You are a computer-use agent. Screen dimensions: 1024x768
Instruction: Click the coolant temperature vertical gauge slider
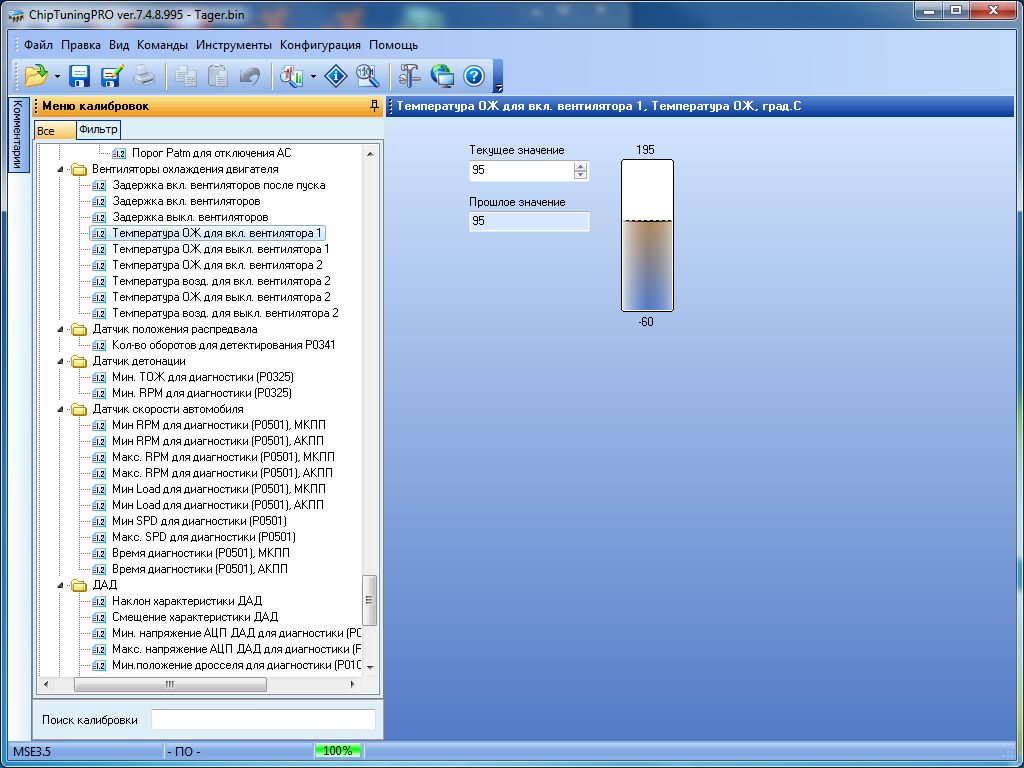pyautogui.click(x=647, y=235)
